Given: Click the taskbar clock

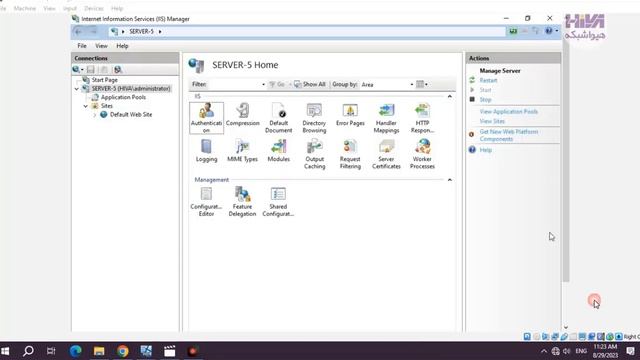Looking at the screenshot, I should (x=605, y=351).
